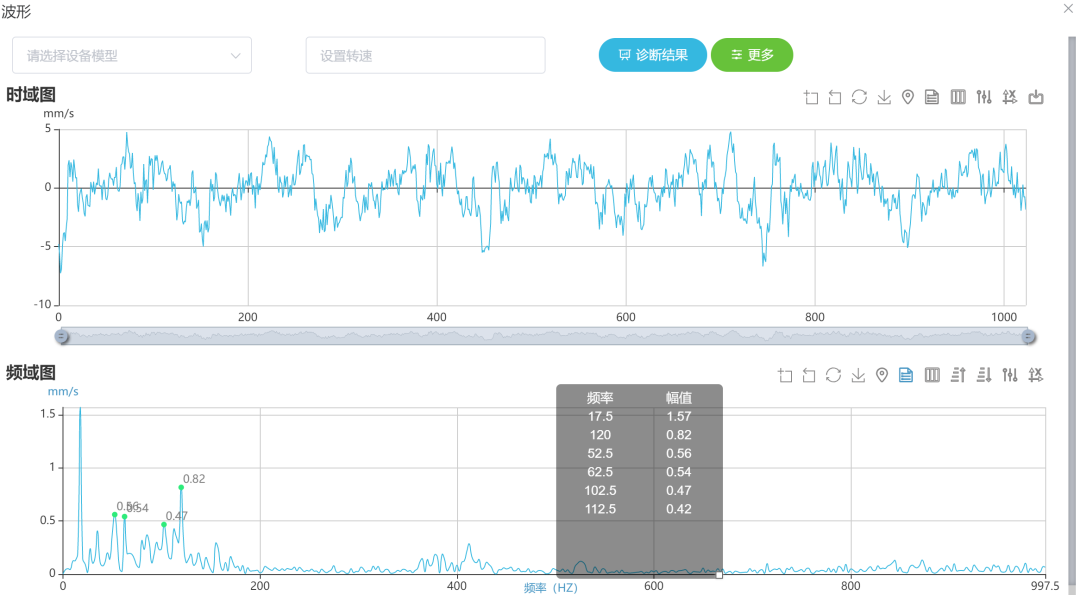The height and width of the screenshot is (595, 1080).
Task: Click sort descending icon in frequency-domain toolbar
Action: click(x=984, y=375)
